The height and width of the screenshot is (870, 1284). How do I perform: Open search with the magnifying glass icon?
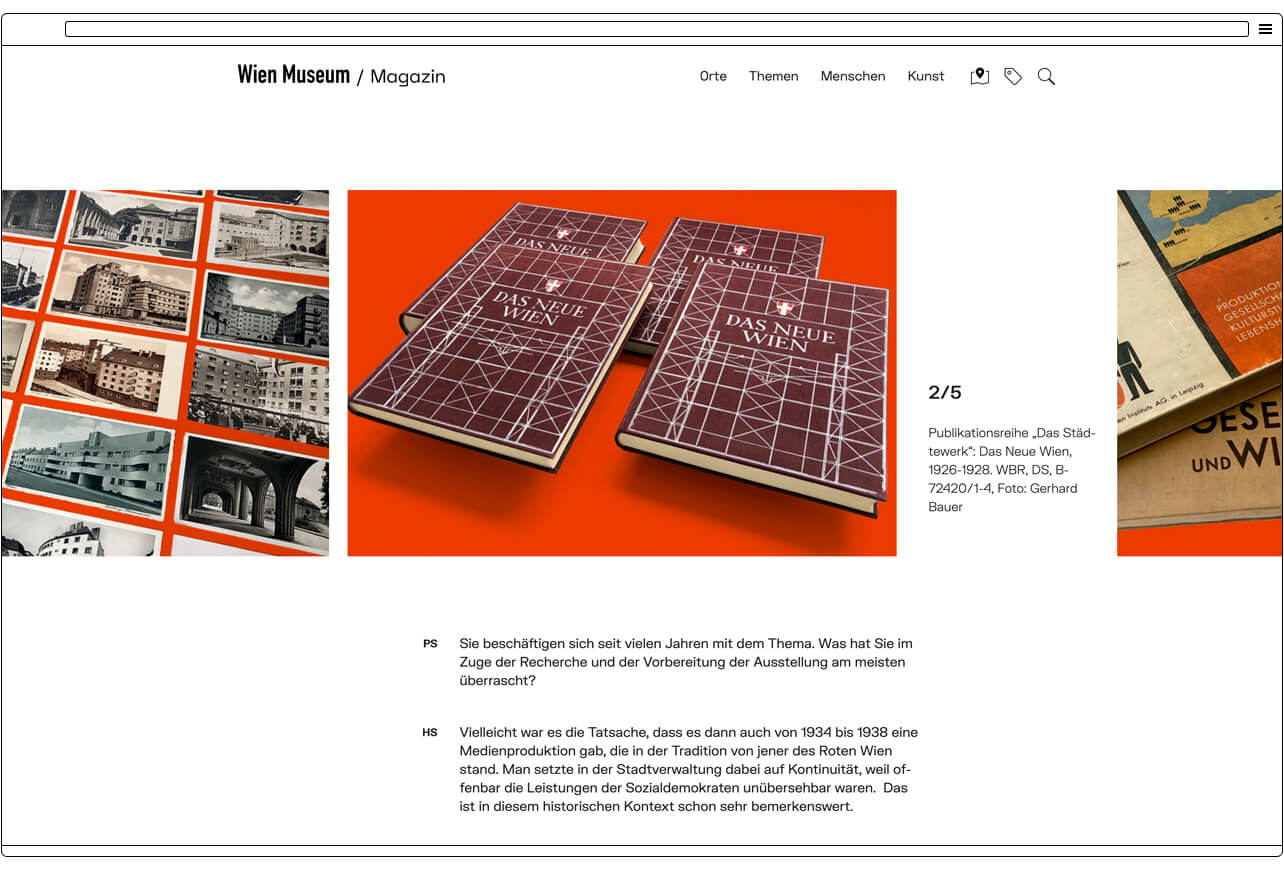1046,76
